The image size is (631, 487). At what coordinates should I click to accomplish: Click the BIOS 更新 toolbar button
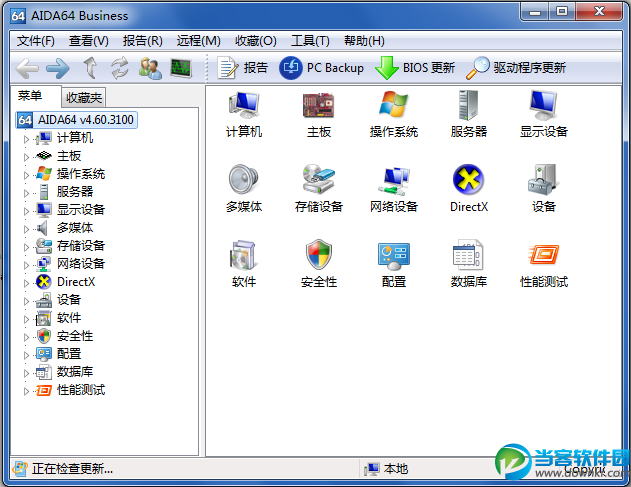415,68
